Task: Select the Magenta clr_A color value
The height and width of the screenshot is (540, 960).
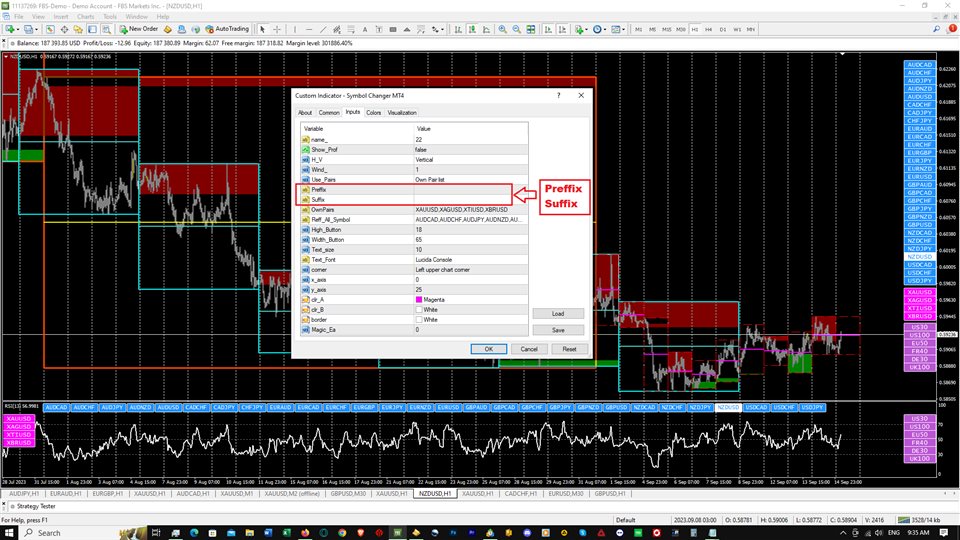Action: coord(471,299)
